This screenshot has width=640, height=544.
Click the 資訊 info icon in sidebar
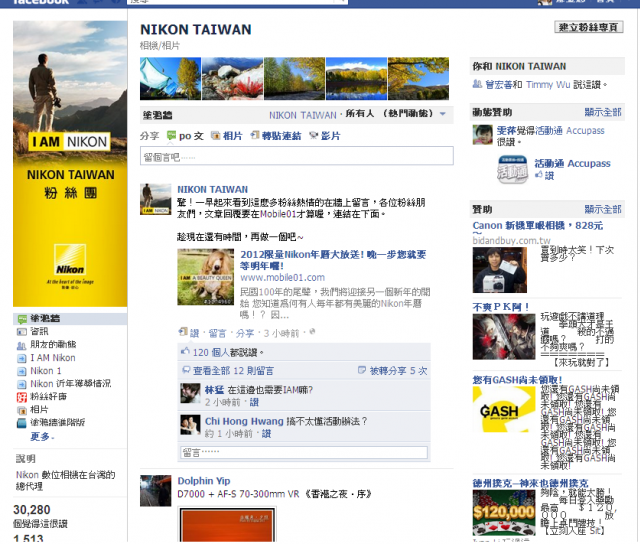(22, 332)
